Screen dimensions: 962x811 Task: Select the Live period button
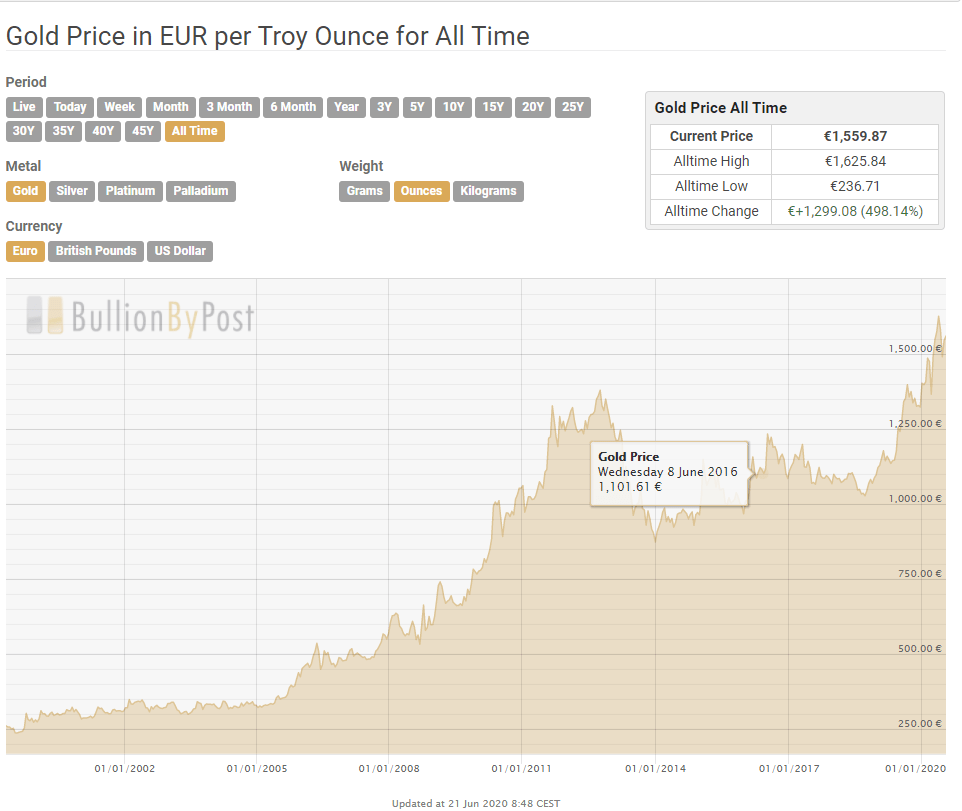pyautogui.click(x=24, y=107)
